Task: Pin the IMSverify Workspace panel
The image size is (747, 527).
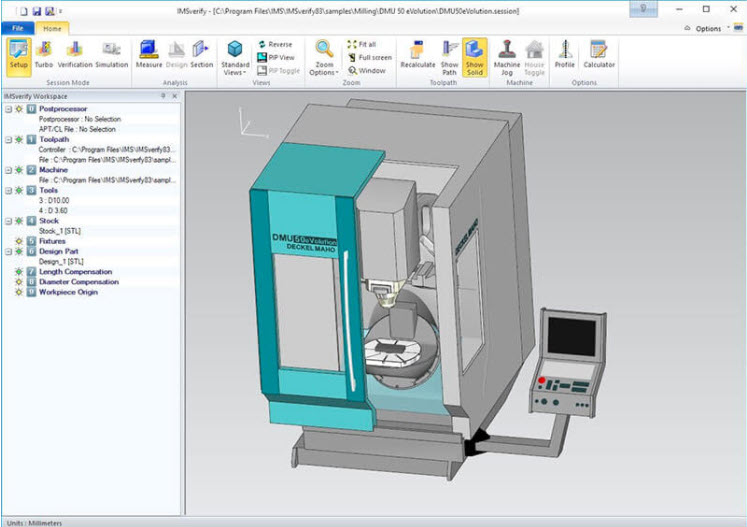Action: [163, 96]
